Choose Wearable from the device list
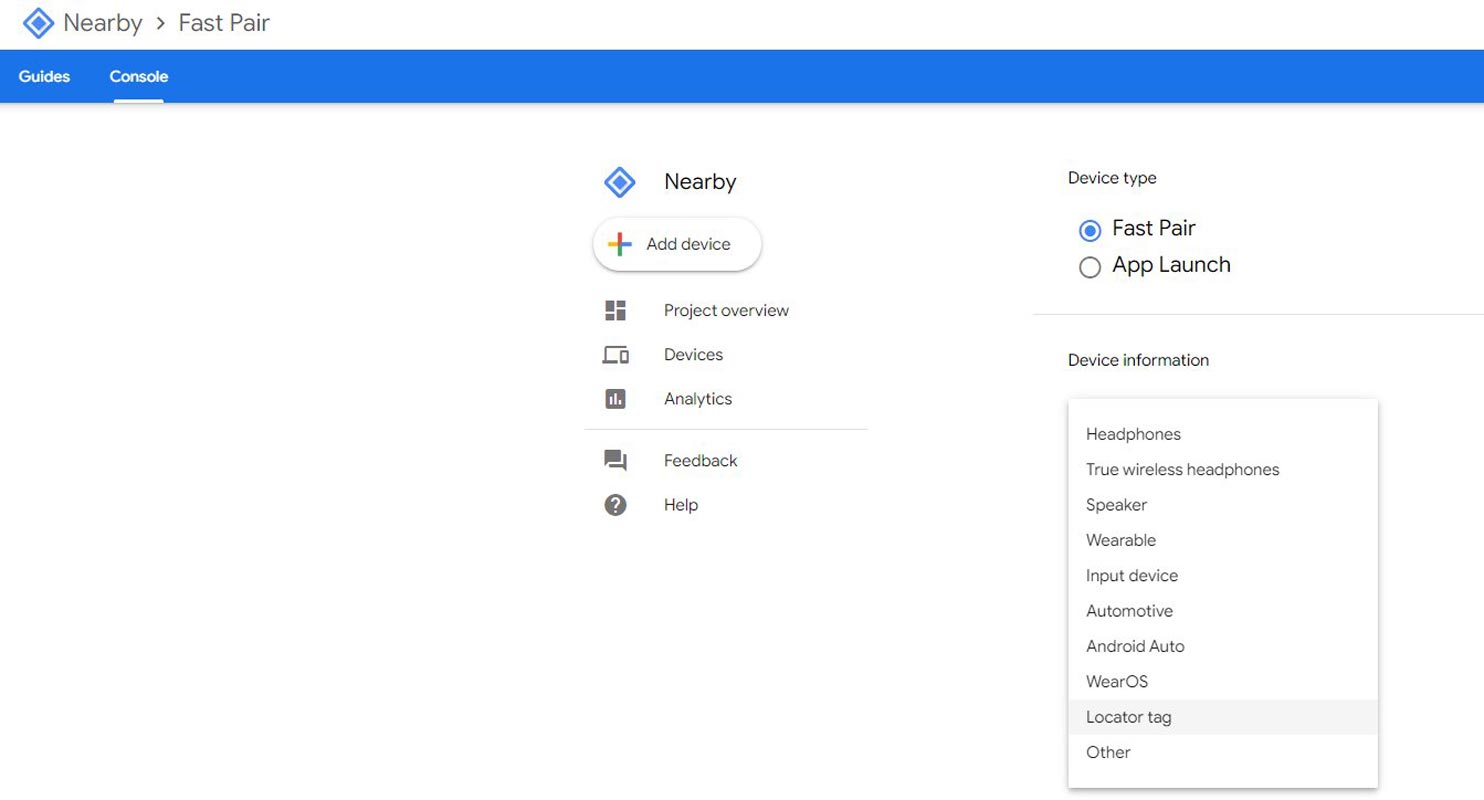Image resolution: width=1484 pixels, height=800 pixels. pyautogui.click(x=1223, y=540)
